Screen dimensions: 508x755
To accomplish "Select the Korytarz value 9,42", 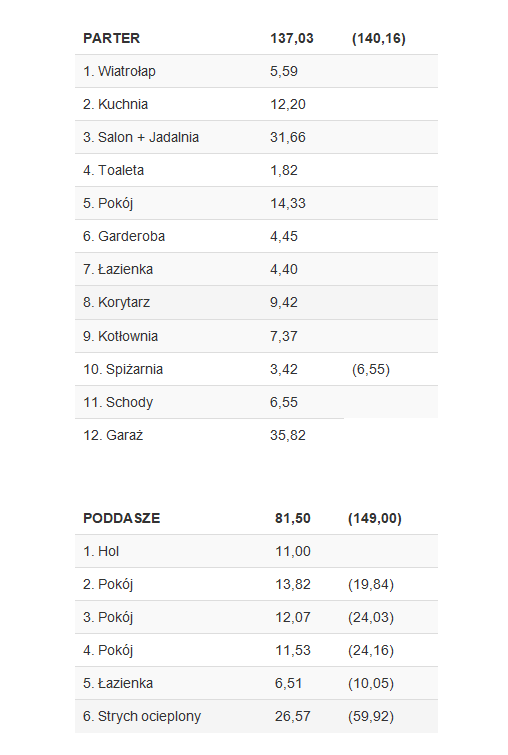I will coord(284,302).
